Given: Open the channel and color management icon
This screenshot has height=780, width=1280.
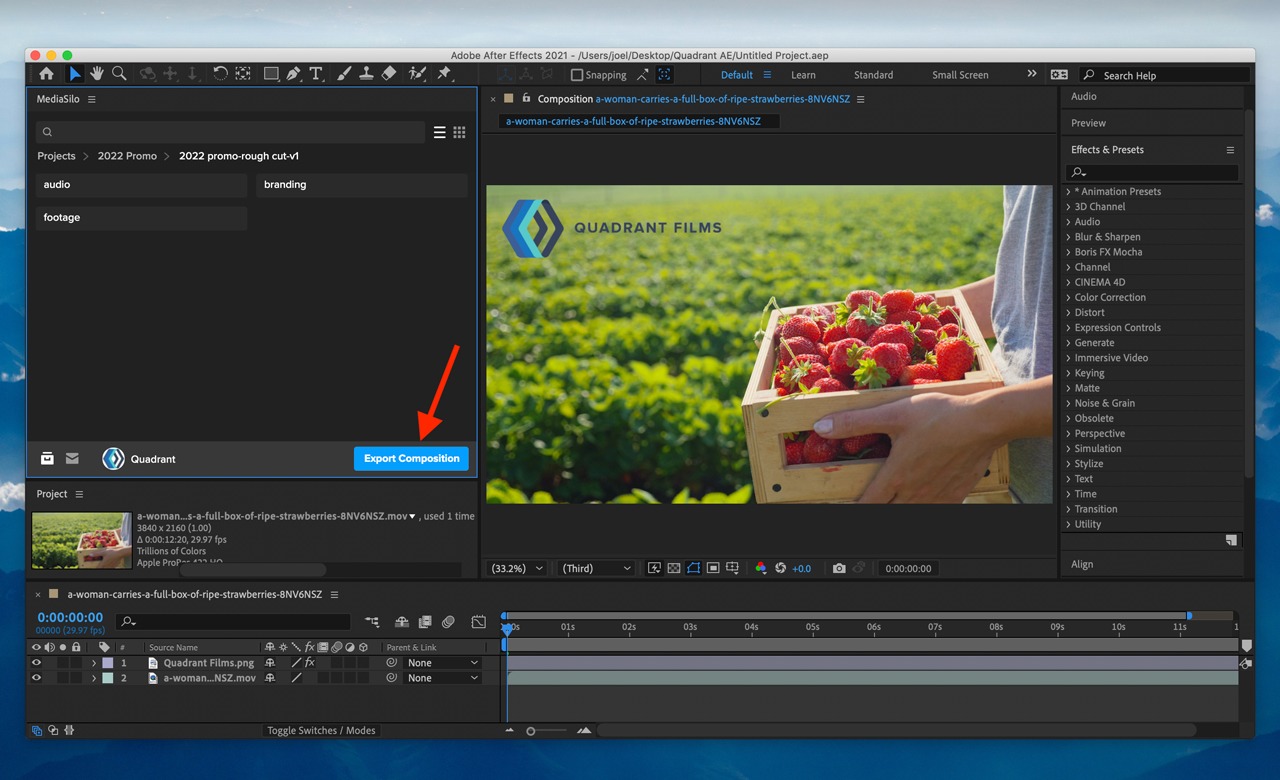Looking at the screenshot, I should coord(761,568).
